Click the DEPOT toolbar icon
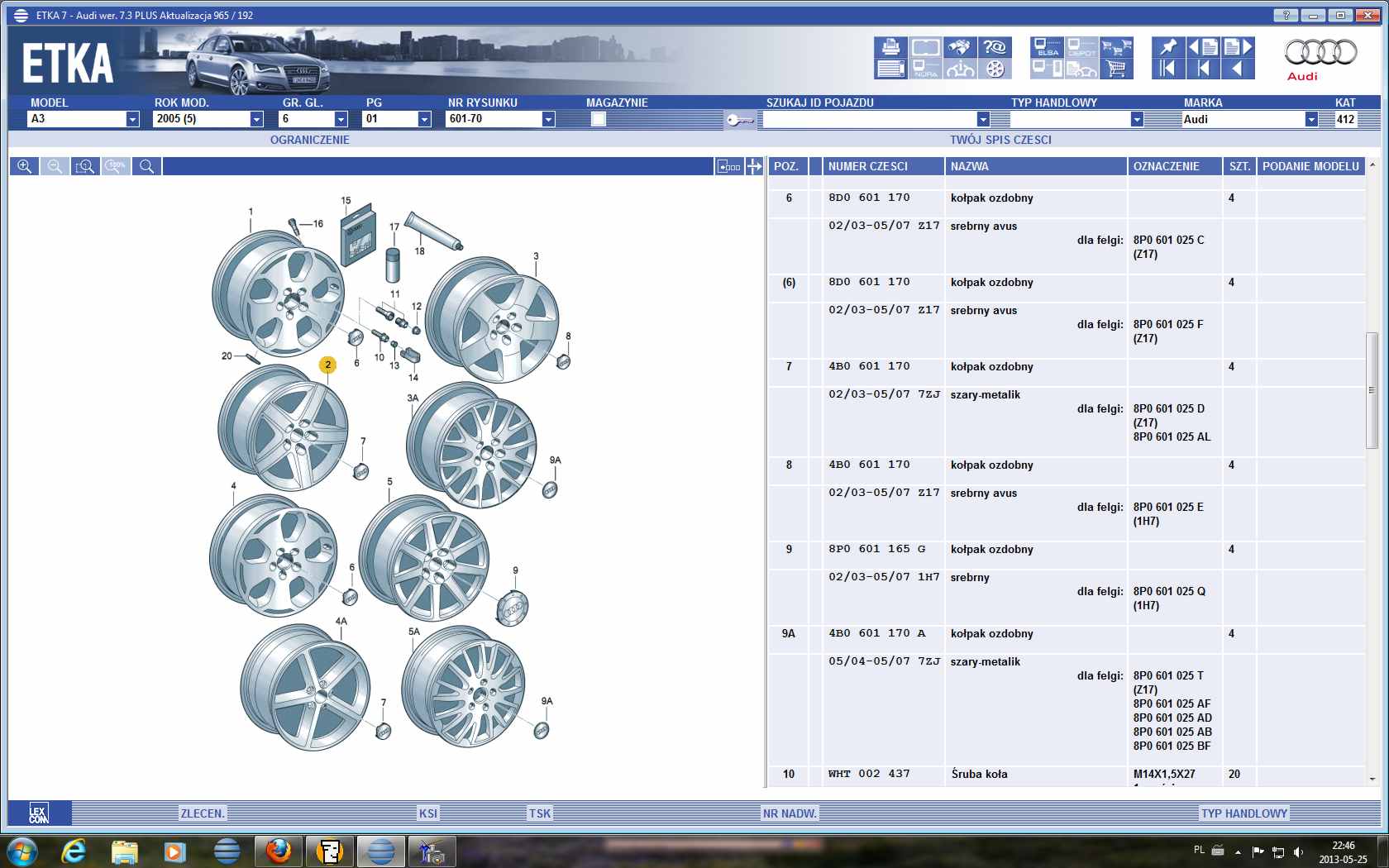Viewport: 1389px width, 868px height. [x=1081, y=47]
